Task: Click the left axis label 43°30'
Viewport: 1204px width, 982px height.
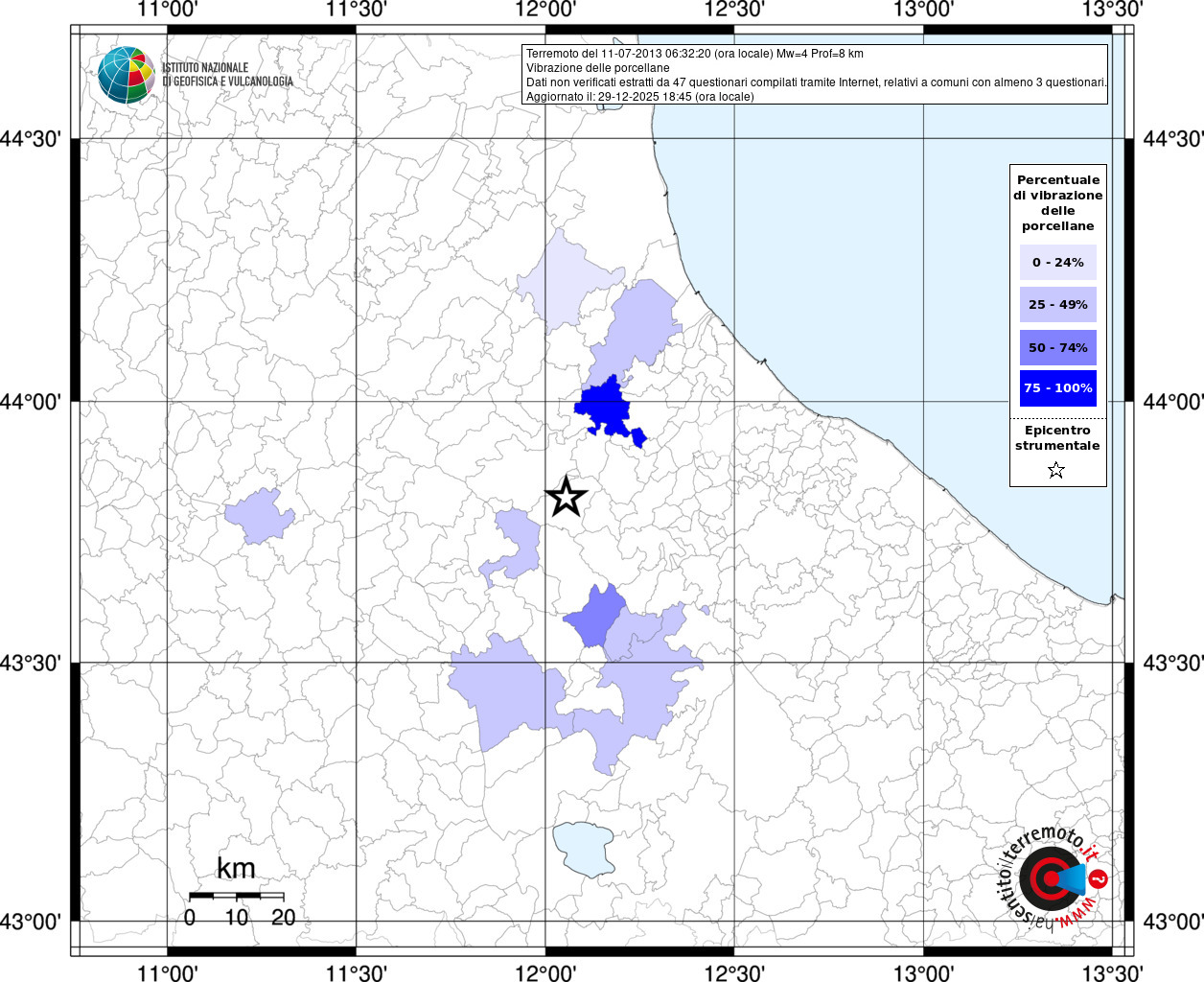Action: pyautogui.click(x=31, y=664)
